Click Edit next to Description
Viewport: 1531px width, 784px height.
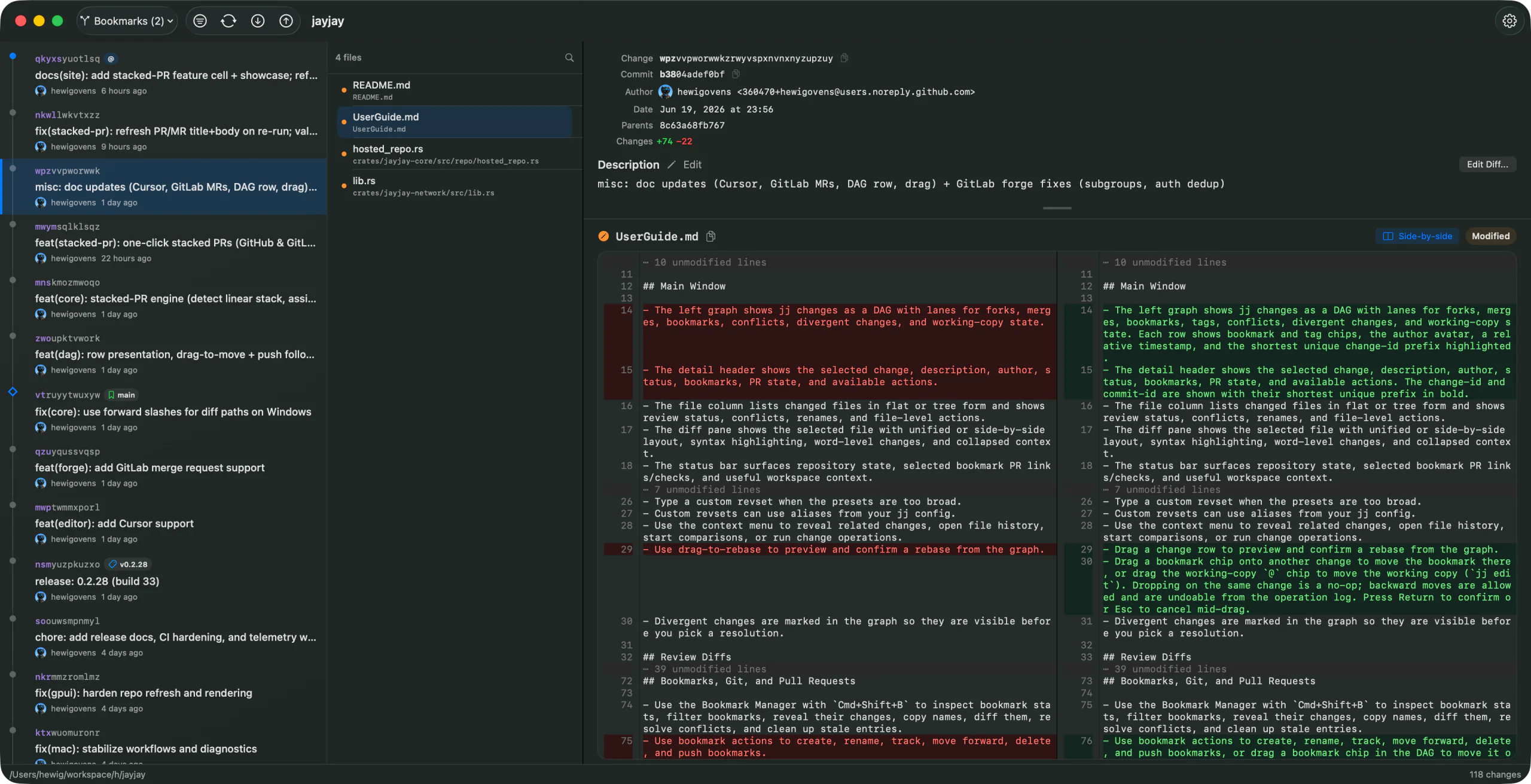tap(693, 164)
